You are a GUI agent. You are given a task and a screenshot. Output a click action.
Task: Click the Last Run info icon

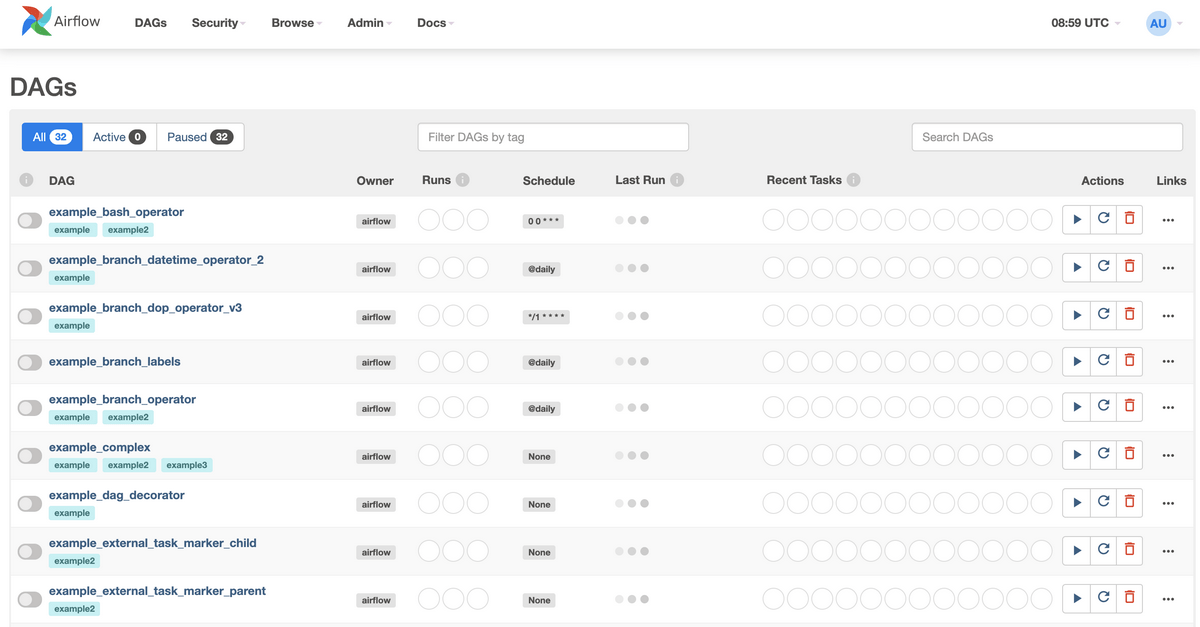point(677,180)
